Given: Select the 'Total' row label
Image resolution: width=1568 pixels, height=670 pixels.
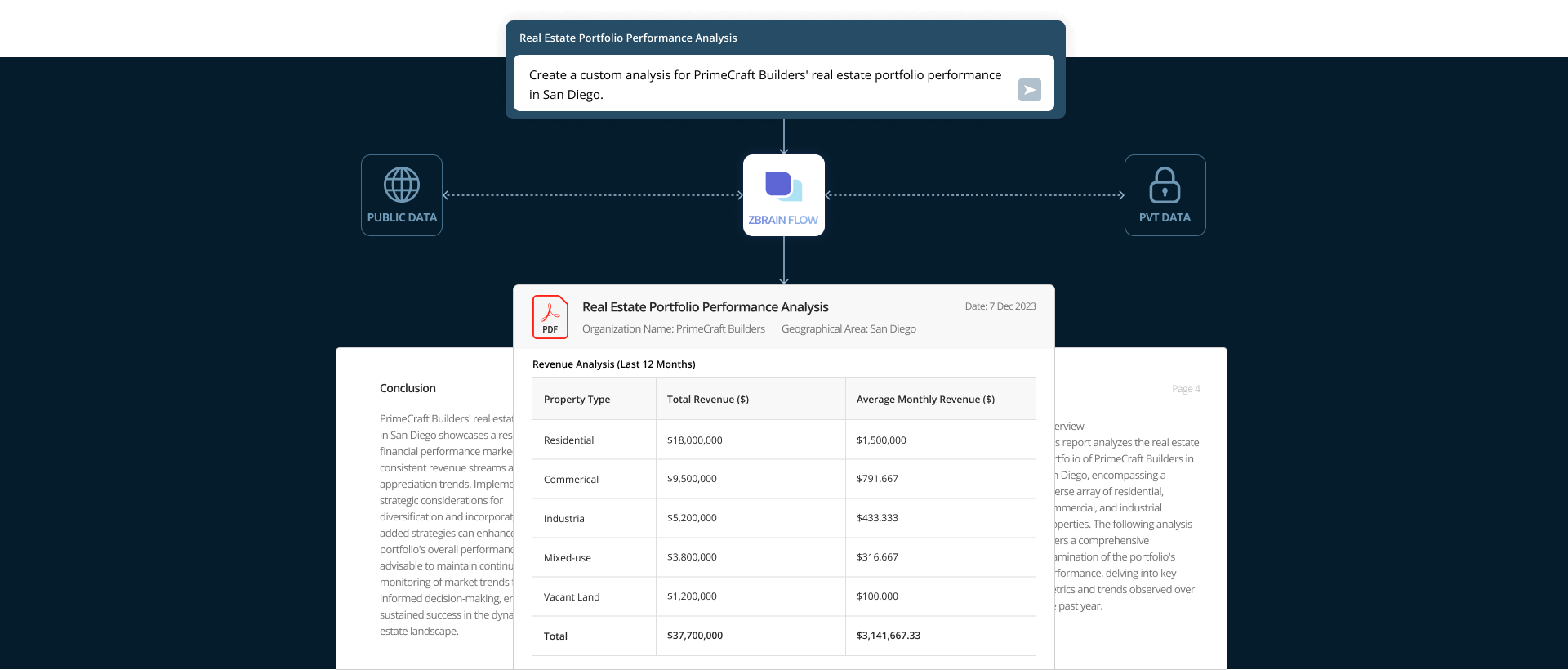Looking at the screenshot, I should [x=555, y=636].
